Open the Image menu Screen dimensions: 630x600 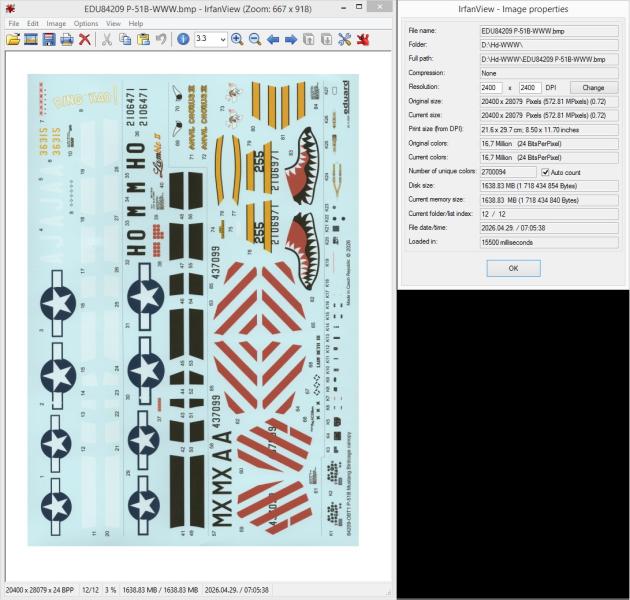pos(56,24)
